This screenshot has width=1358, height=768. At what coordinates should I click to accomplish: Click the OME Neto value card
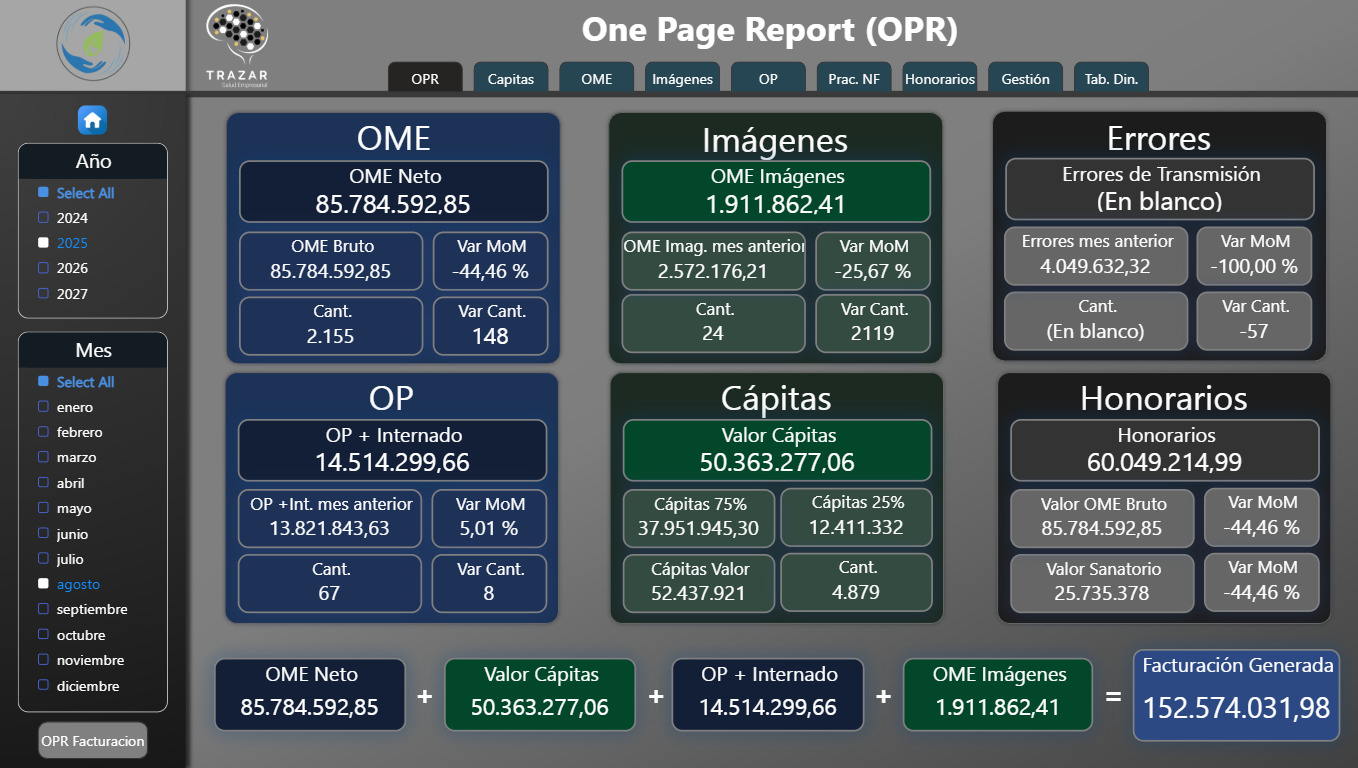tap(393, 191)
